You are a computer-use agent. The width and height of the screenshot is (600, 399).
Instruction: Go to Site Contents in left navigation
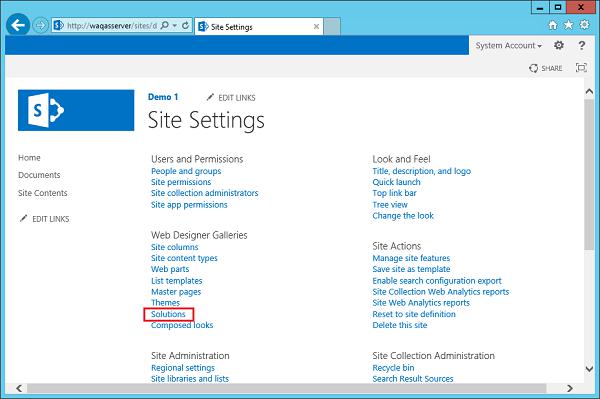point(42,193)
